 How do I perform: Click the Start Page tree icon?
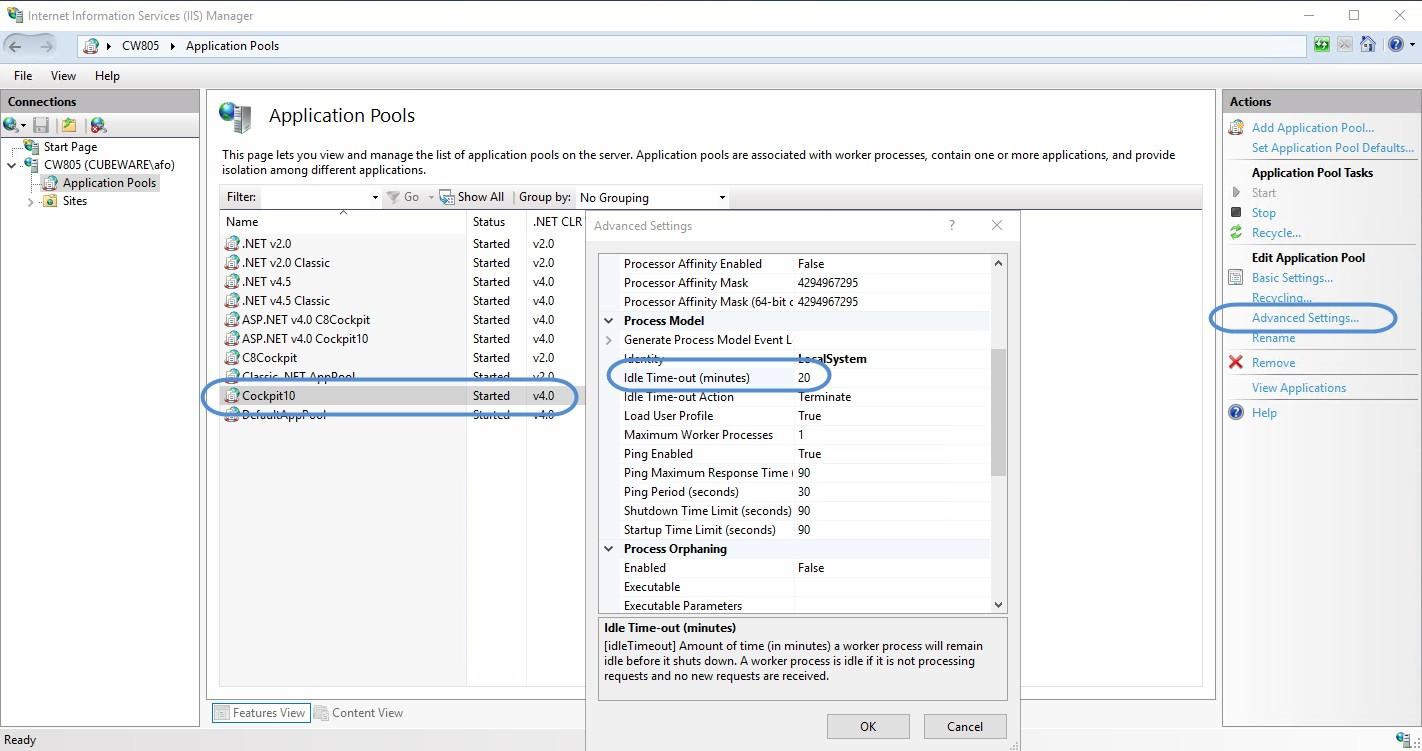[32, 147]
